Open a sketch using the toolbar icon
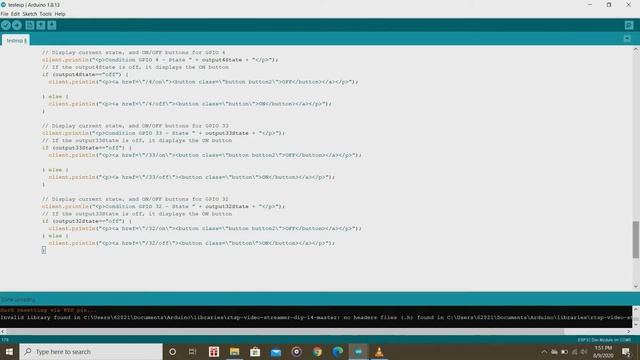This screenshot has height=360, width=640. (41, 25)
